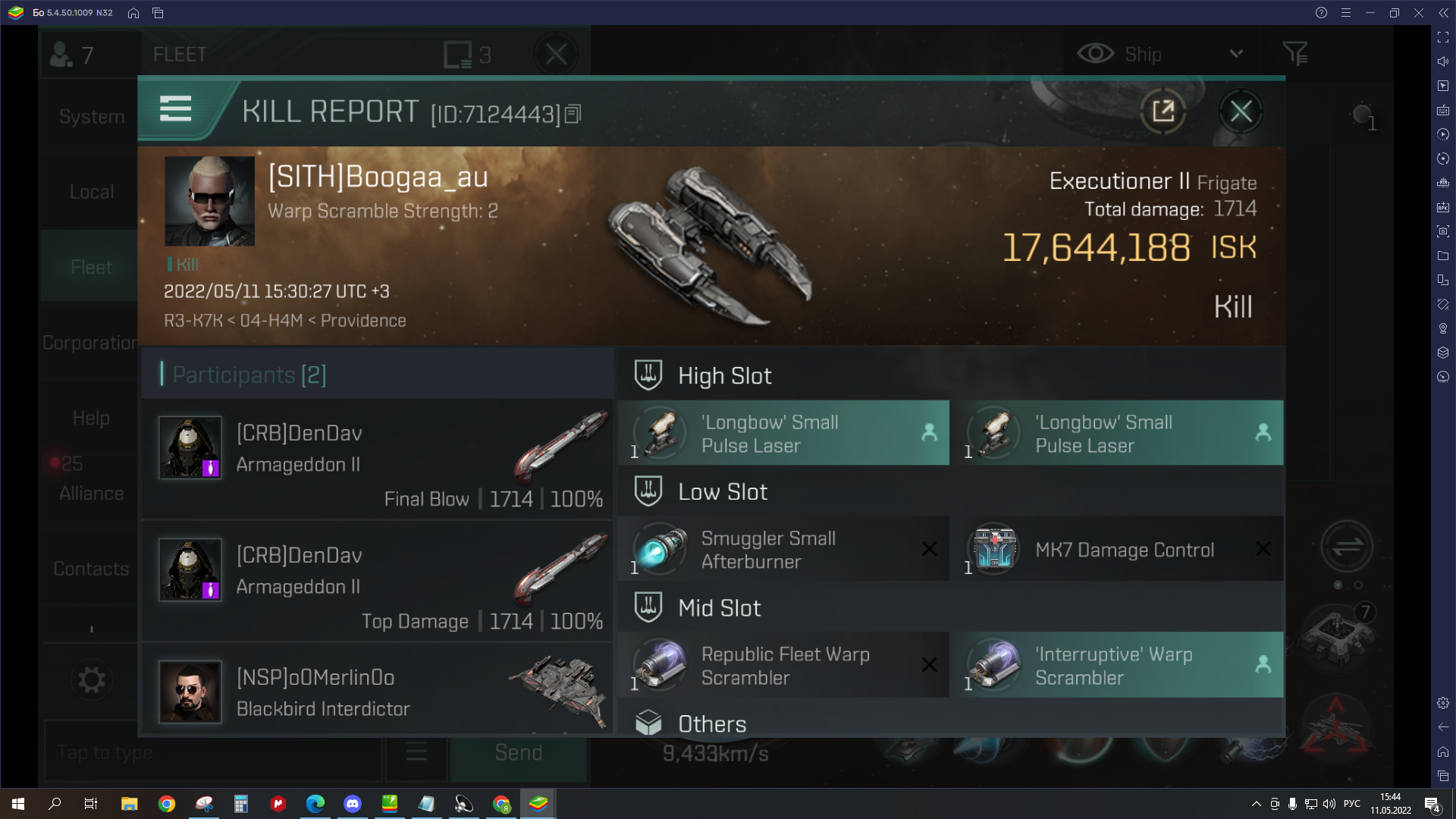Click the High Slot shield icon
Screen dimensions: 1456x819
[x=649, y=375]
